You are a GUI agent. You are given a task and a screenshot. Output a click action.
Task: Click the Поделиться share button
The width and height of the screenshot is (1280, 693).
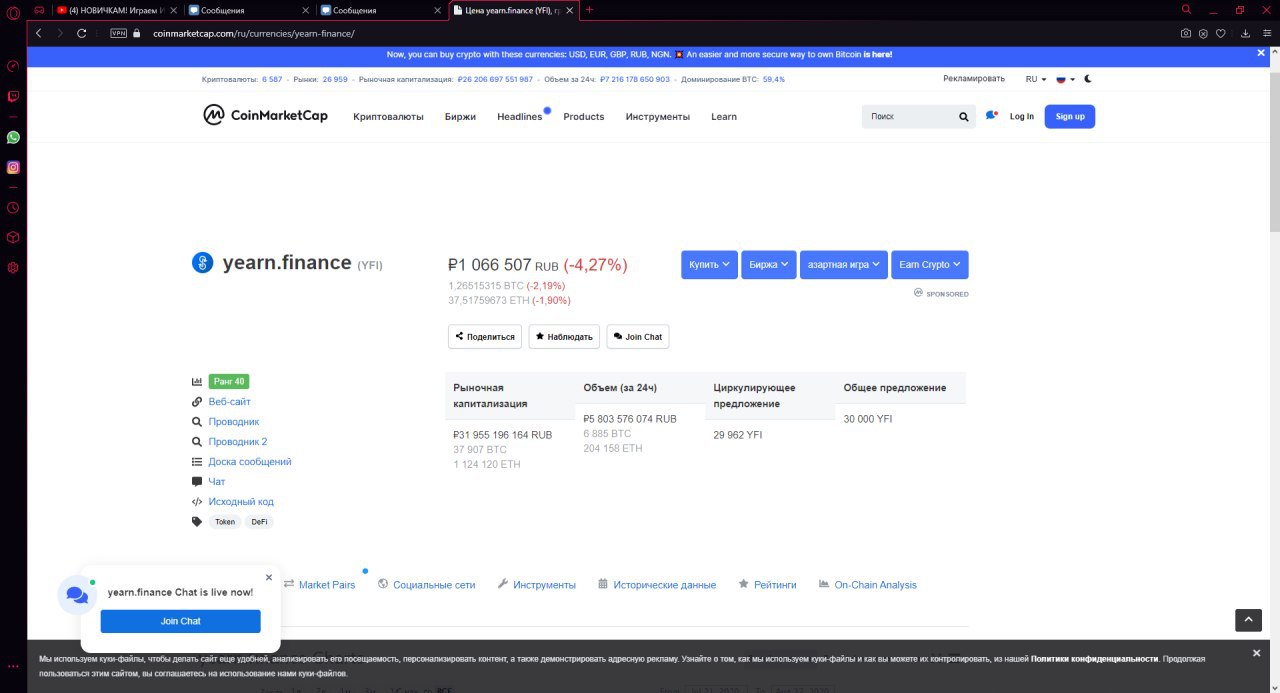pyautogui.click(x=485, y=337)
